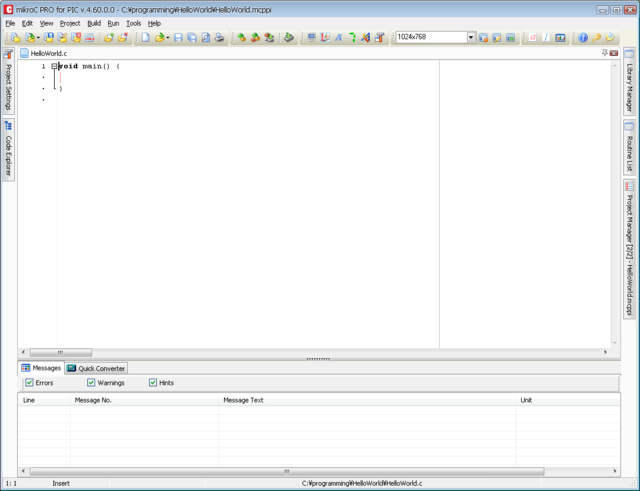Image resolution: width=640 pixels, height=491 pixels.
Task: Open the Project menu
Action: pyautogui.click(x=70, y=23)
